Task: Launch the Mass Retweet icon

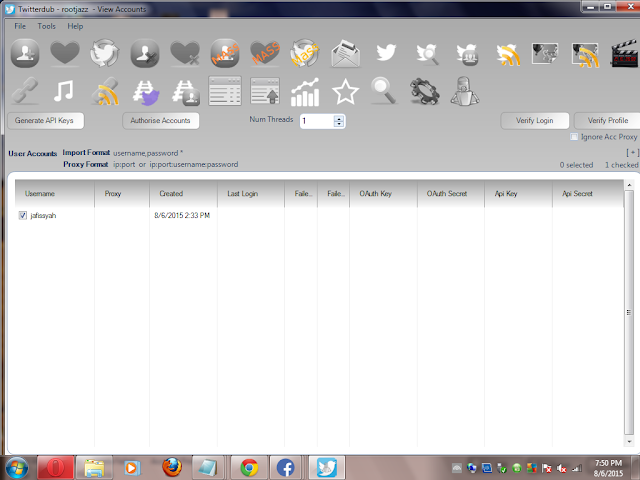Action: coord(305,53)
